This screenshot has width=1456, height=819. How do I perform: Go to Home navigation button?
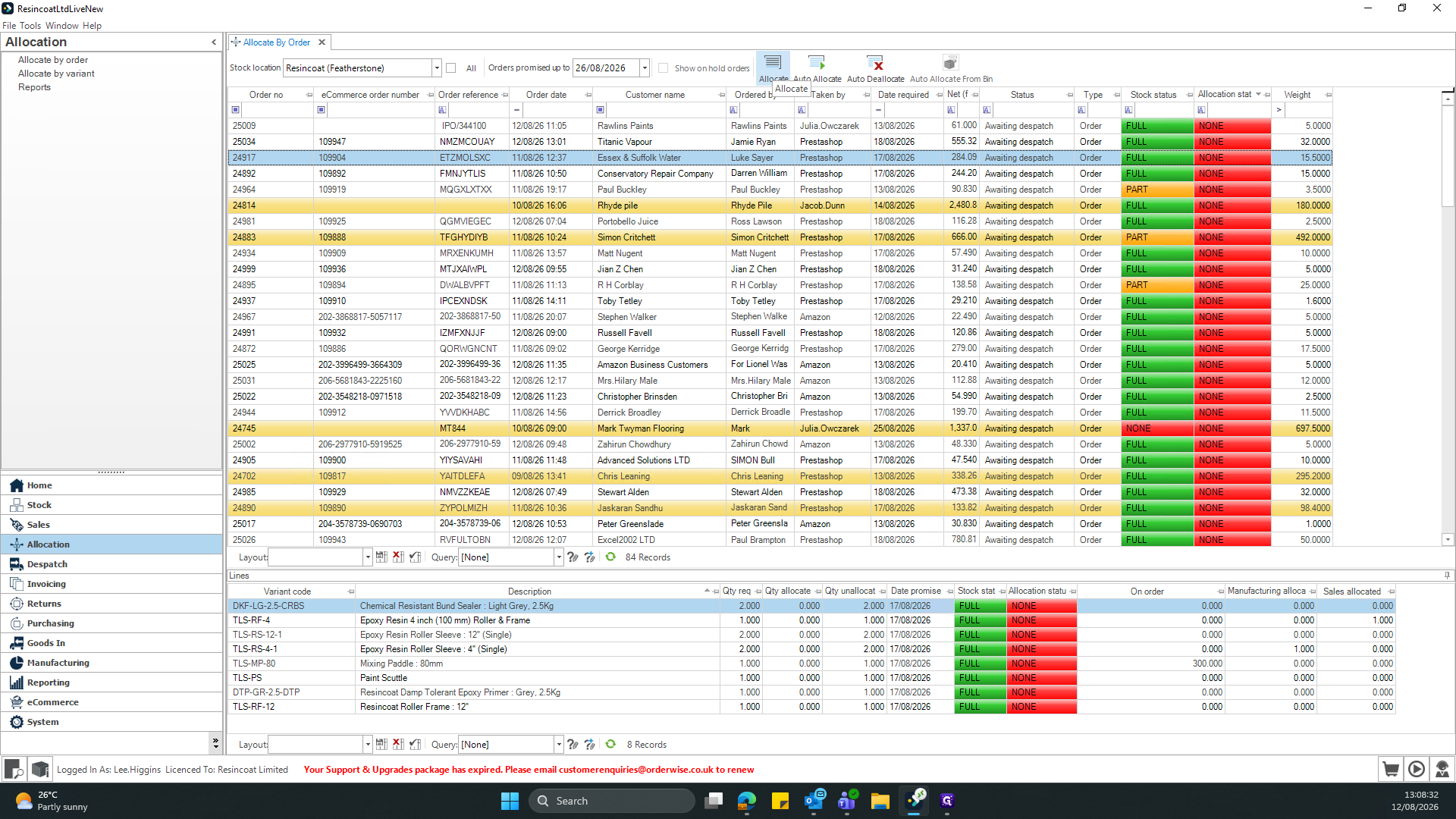[111, 485]
